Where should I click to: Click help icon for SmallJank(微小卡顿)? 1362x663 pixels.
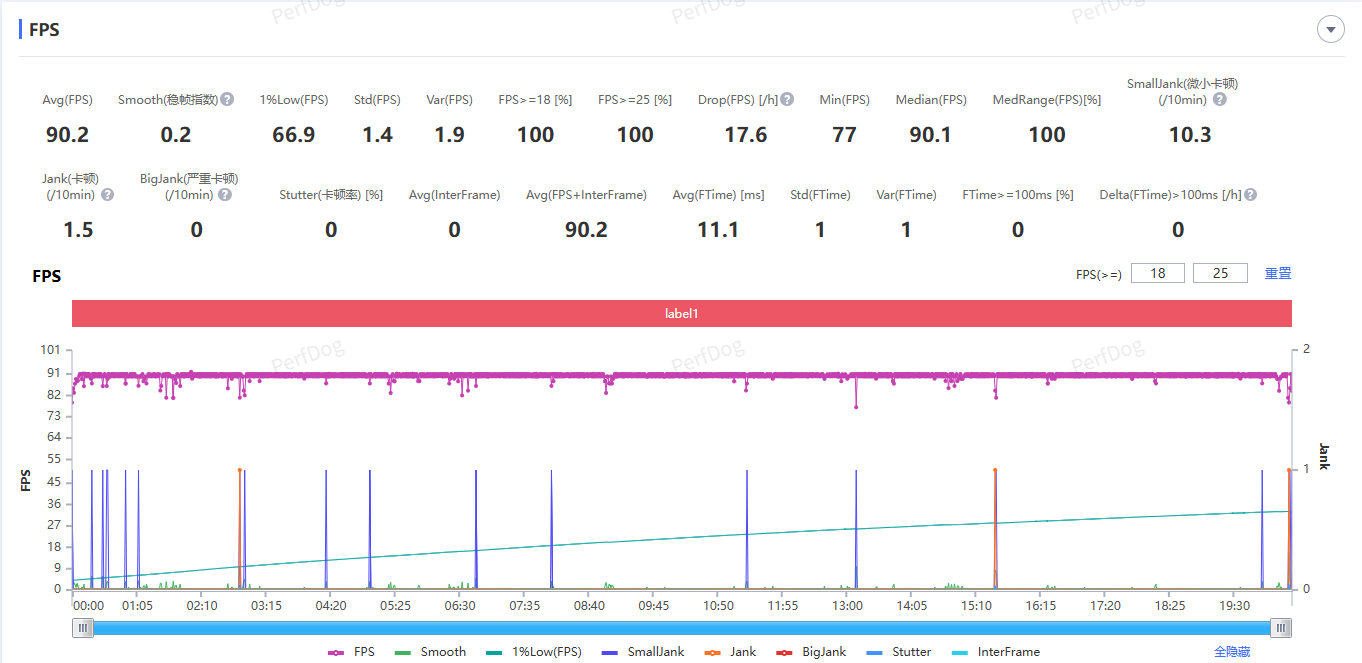coord(1219,100)
